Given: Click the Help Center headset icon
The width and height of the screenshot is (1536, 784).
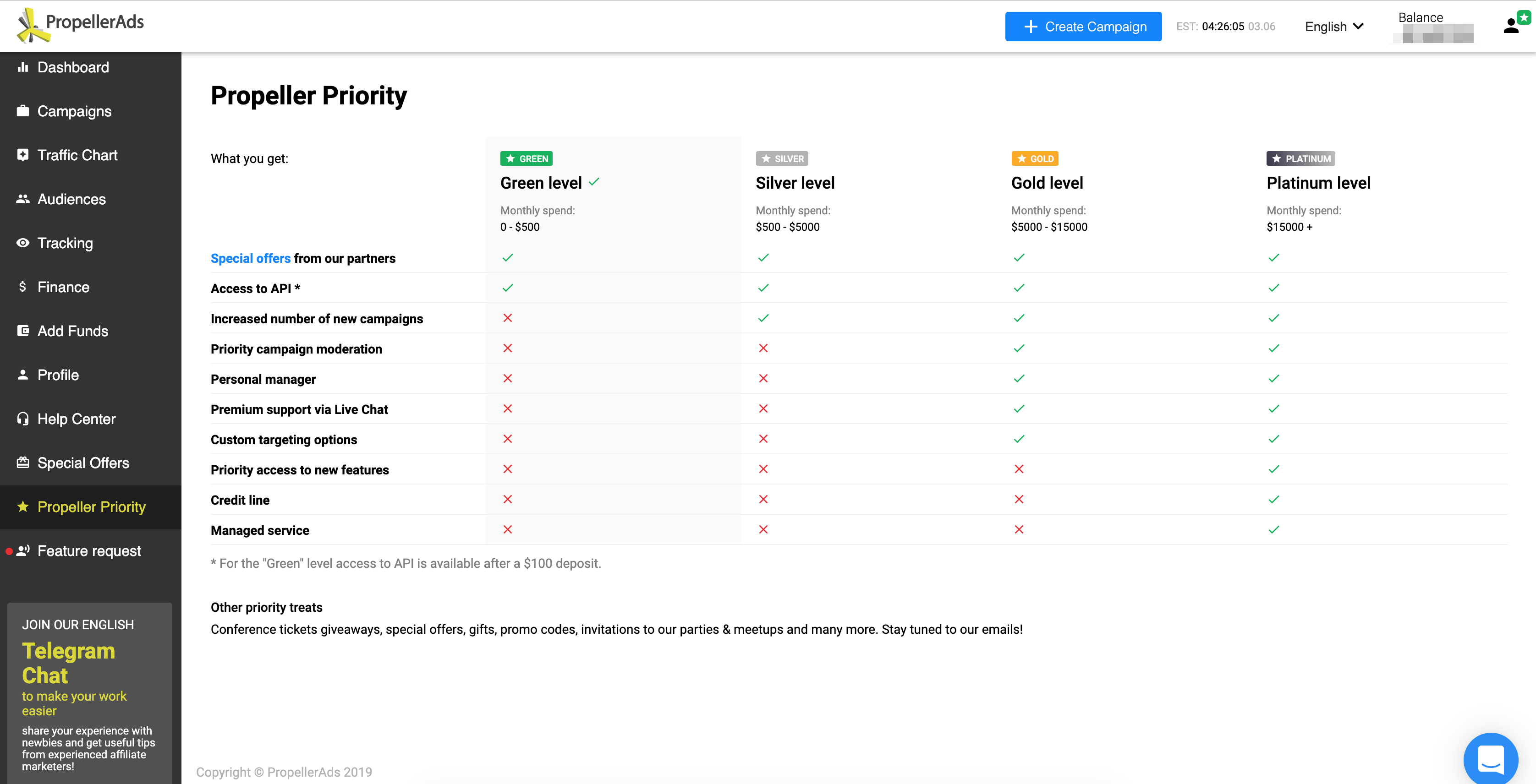Looking at the screenshot, I should point(22,419).
